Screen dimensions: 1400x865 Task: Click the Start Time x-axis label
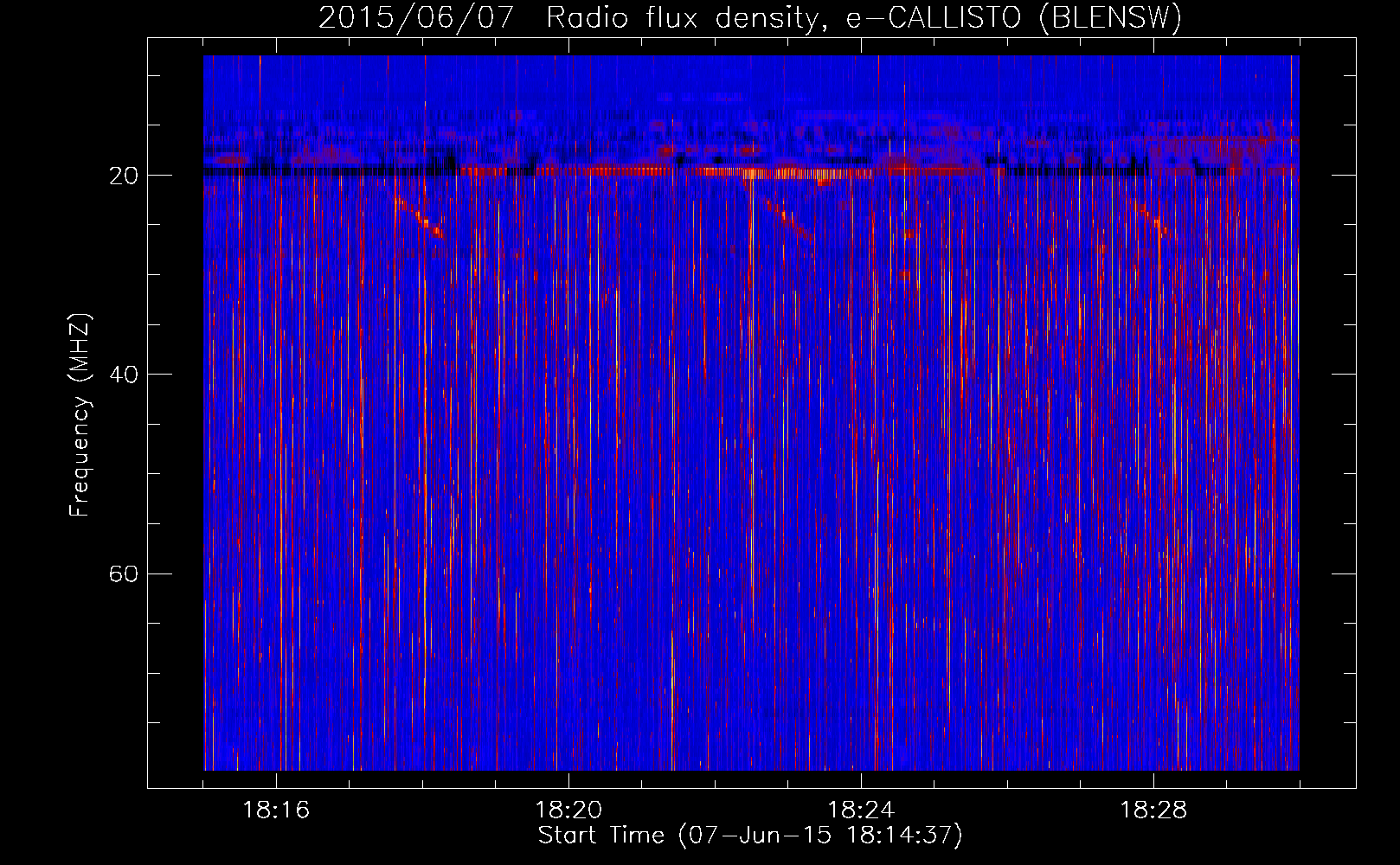coord(600,836)
